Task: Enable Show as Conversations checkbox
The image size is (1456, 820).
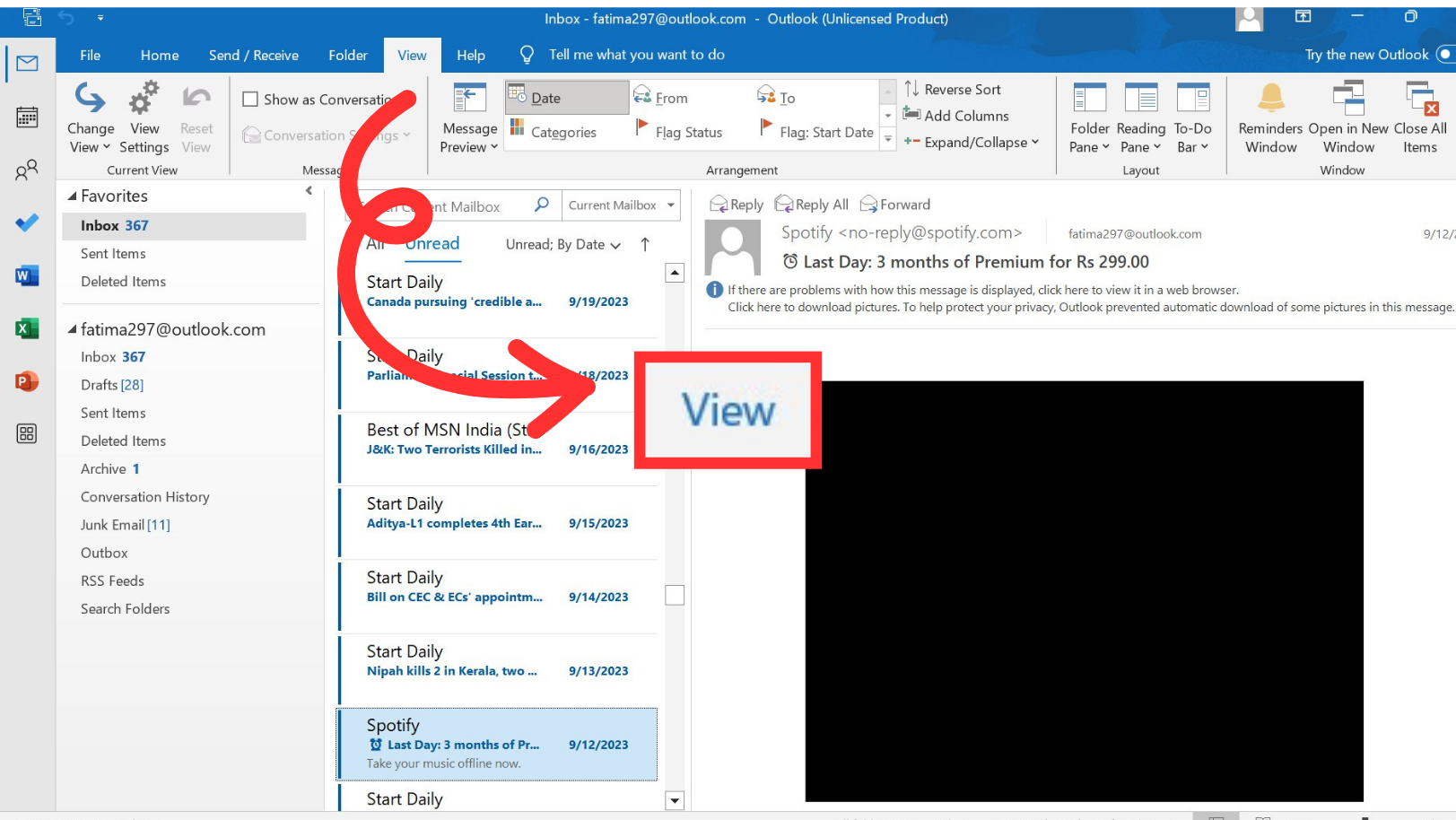Action: 251,100
